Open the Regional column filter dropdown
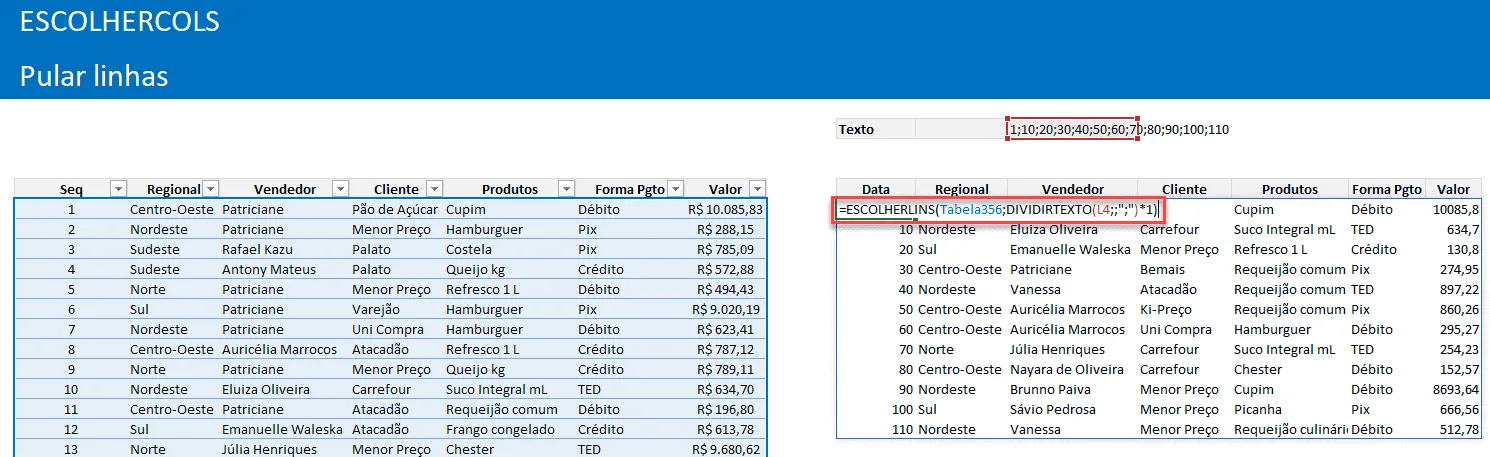The height and width of the screenshot is (457, 1490). click(211, 189)
